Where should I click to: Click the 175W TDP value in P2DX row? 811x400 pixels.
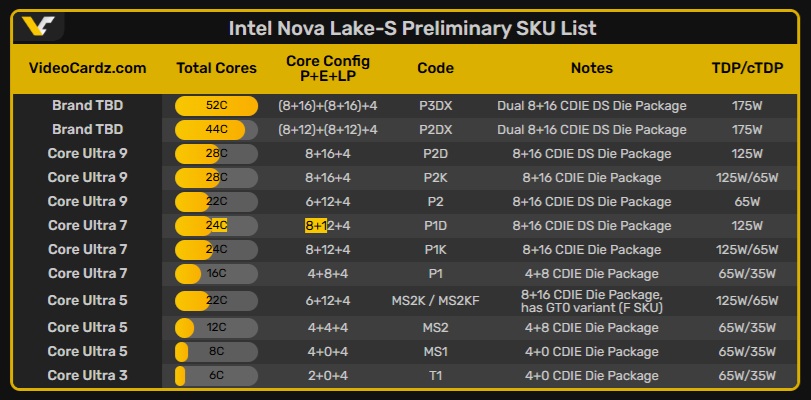tap(747, 130)
